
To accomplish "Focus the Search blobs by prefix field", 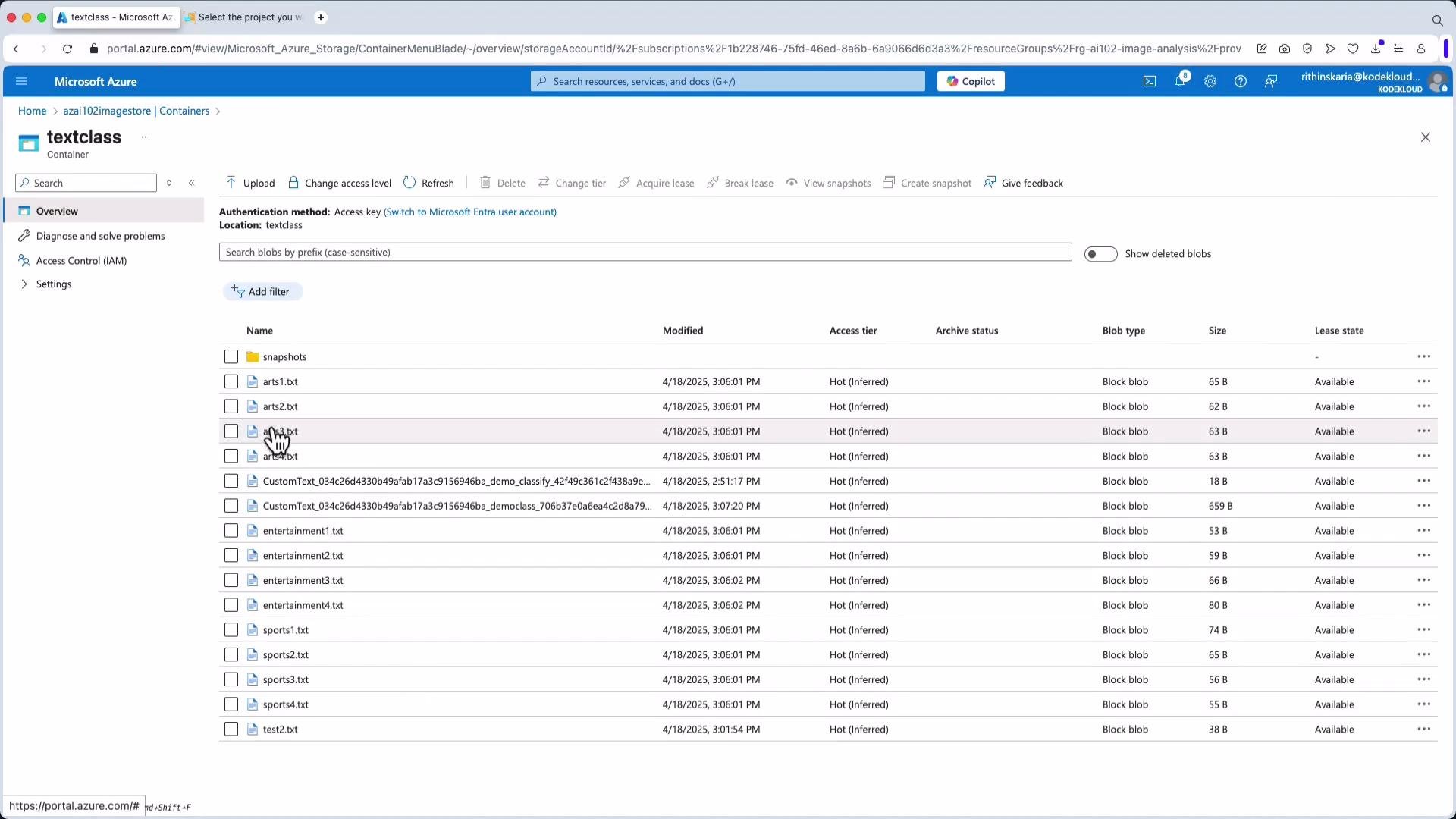I will point(645,253).
